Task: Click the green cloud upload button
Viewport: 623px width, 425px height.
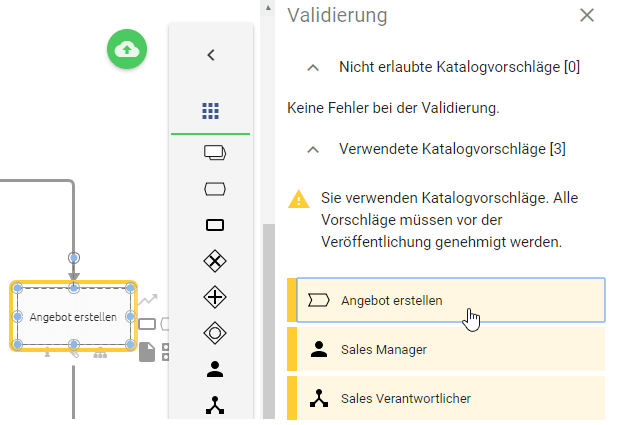Action: coord(127,49)
